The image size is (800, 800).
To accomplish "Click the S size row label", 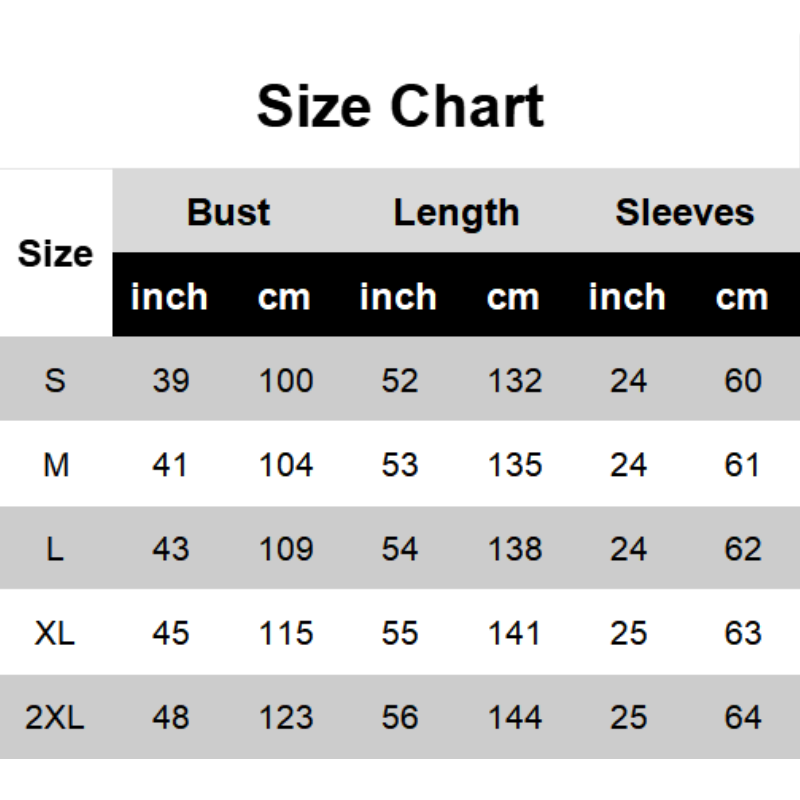I will (55, 380).
